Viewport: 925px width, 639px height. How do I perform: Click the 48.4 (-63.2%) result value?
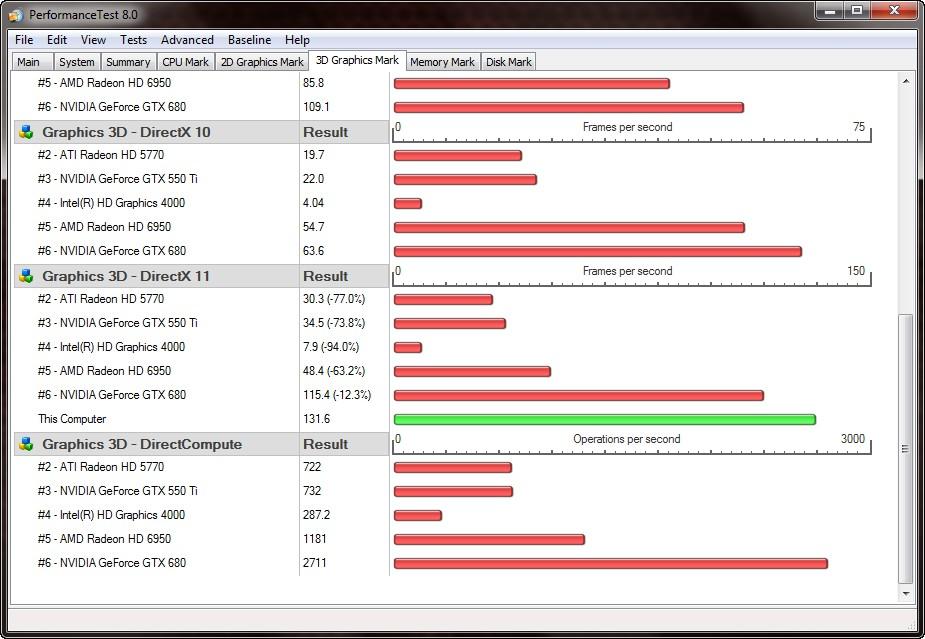tap(334, 371)
